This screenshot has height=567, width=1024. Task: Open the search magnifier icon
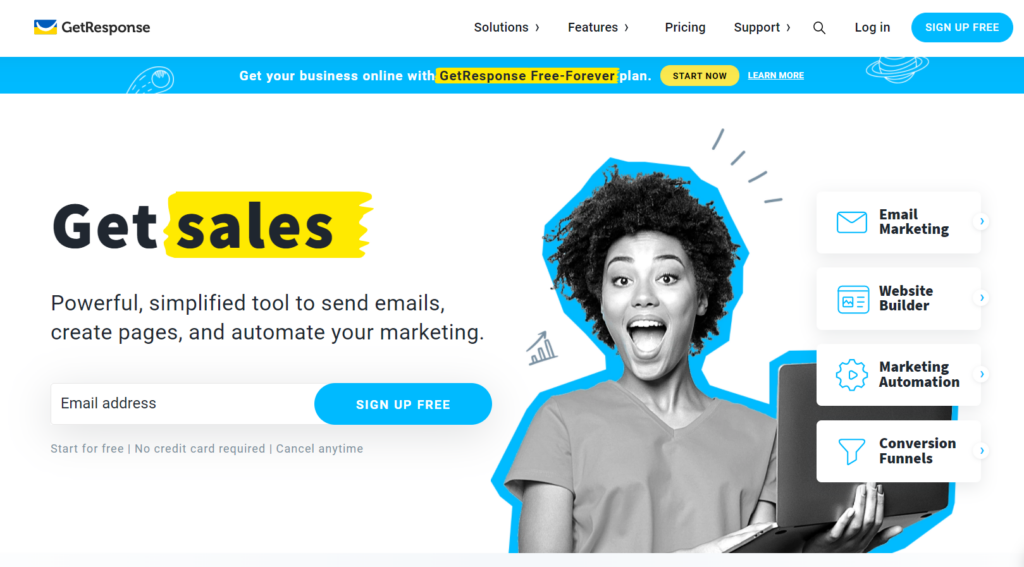click(x=819, y=27)
